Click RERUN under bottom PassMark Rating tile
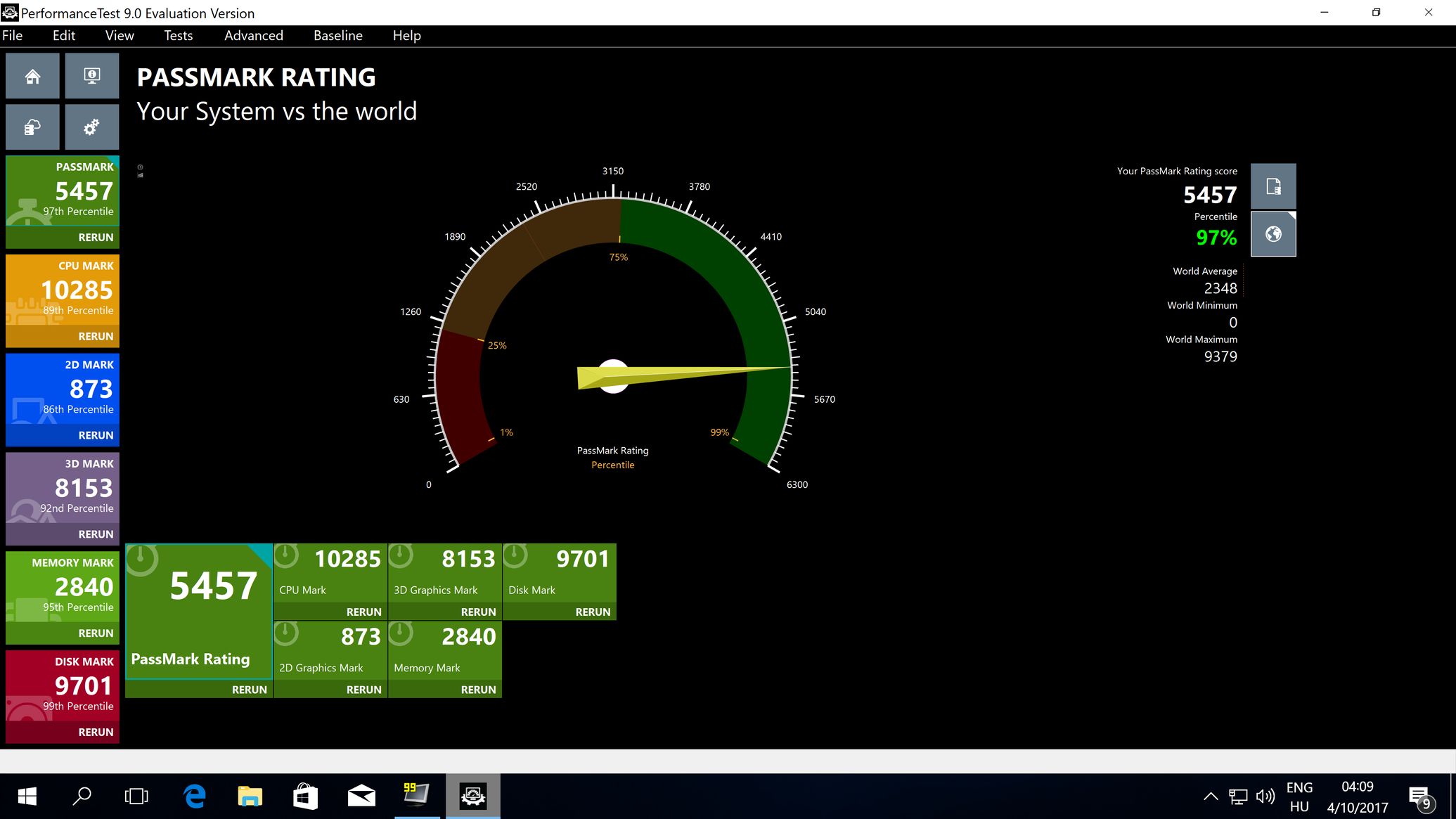The width and height of the screenshot is (1456, 819). point(250,690)
